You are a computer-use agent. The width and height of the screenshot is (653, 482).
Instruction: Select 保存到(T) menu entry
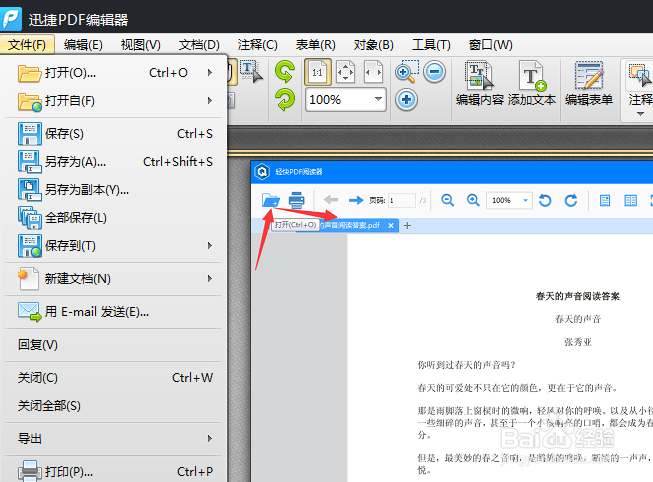(113, 246)
